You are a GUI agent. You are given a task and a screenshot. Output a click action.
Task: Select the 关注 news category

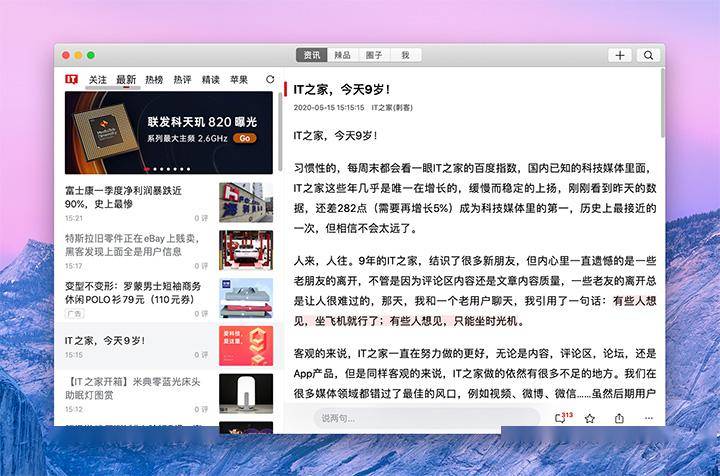(97, 79)
